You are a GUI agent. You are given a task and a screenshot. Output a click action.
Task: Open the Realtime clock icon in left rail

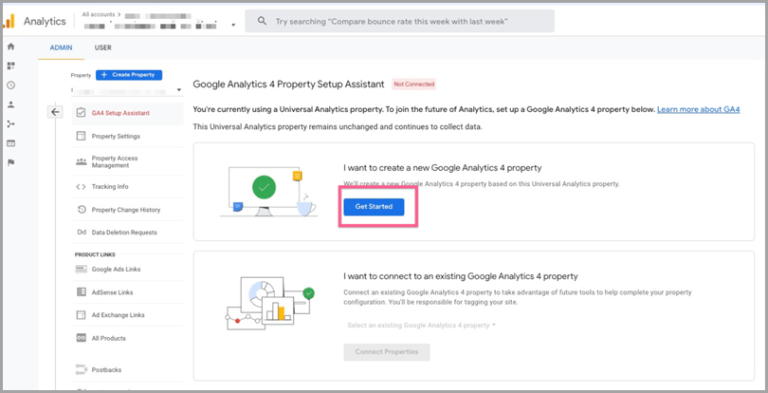[11, 85]
